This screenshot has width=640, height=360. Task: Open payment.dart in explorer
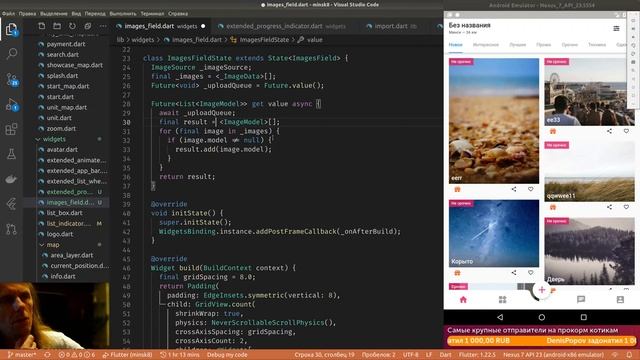tap(66, 44)
